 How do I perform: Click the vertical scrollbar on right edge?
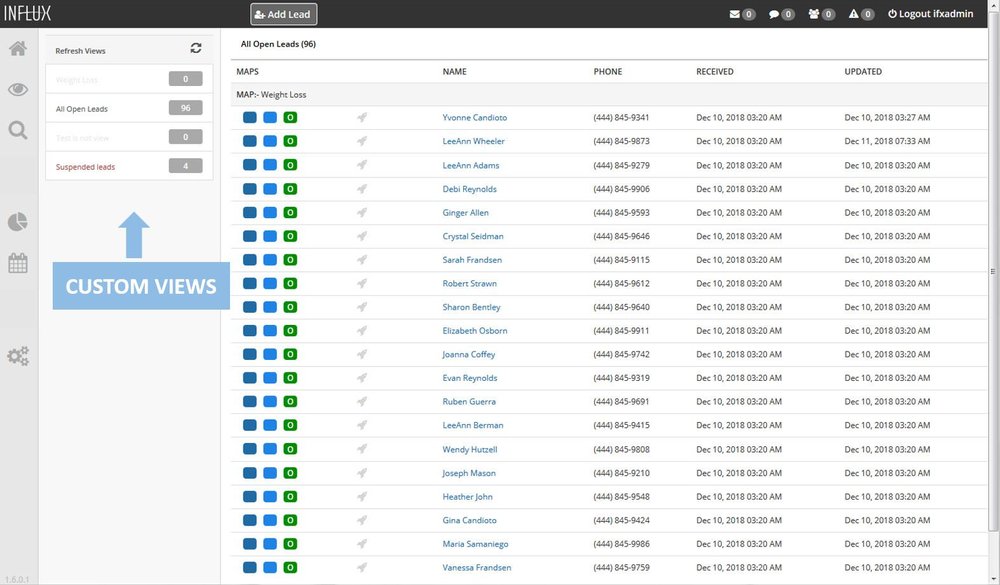click(993, 271)
